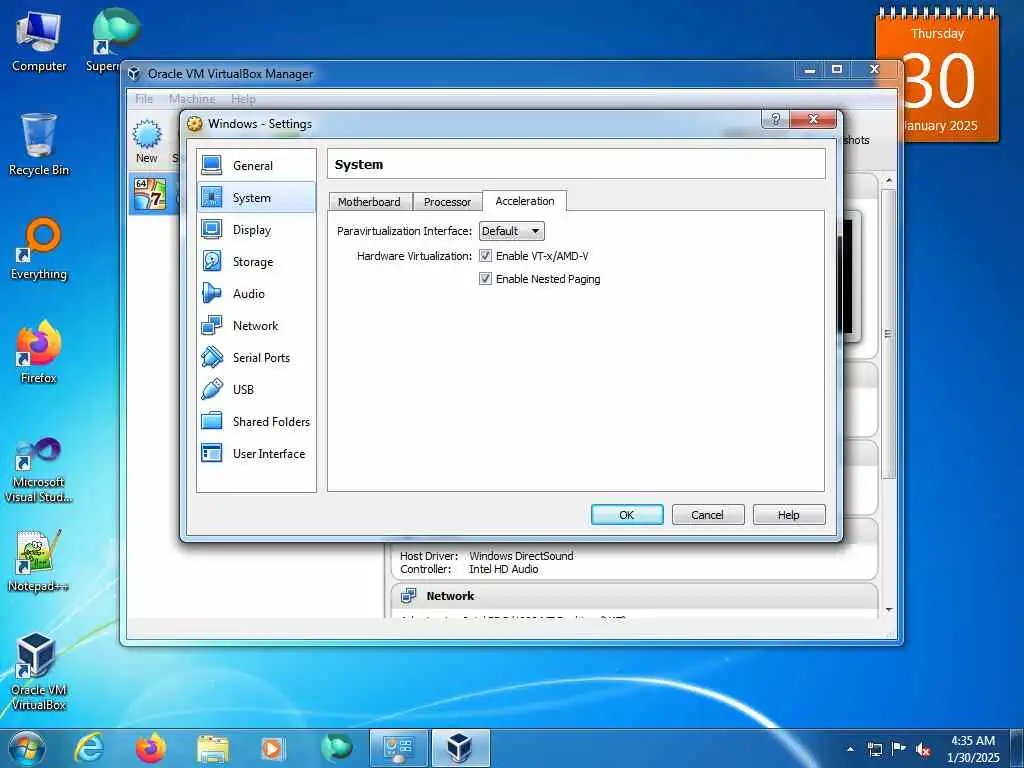Click the Show desktop strip at taskbar end
The image size is (1024, 768).
tap(1017, 748)
